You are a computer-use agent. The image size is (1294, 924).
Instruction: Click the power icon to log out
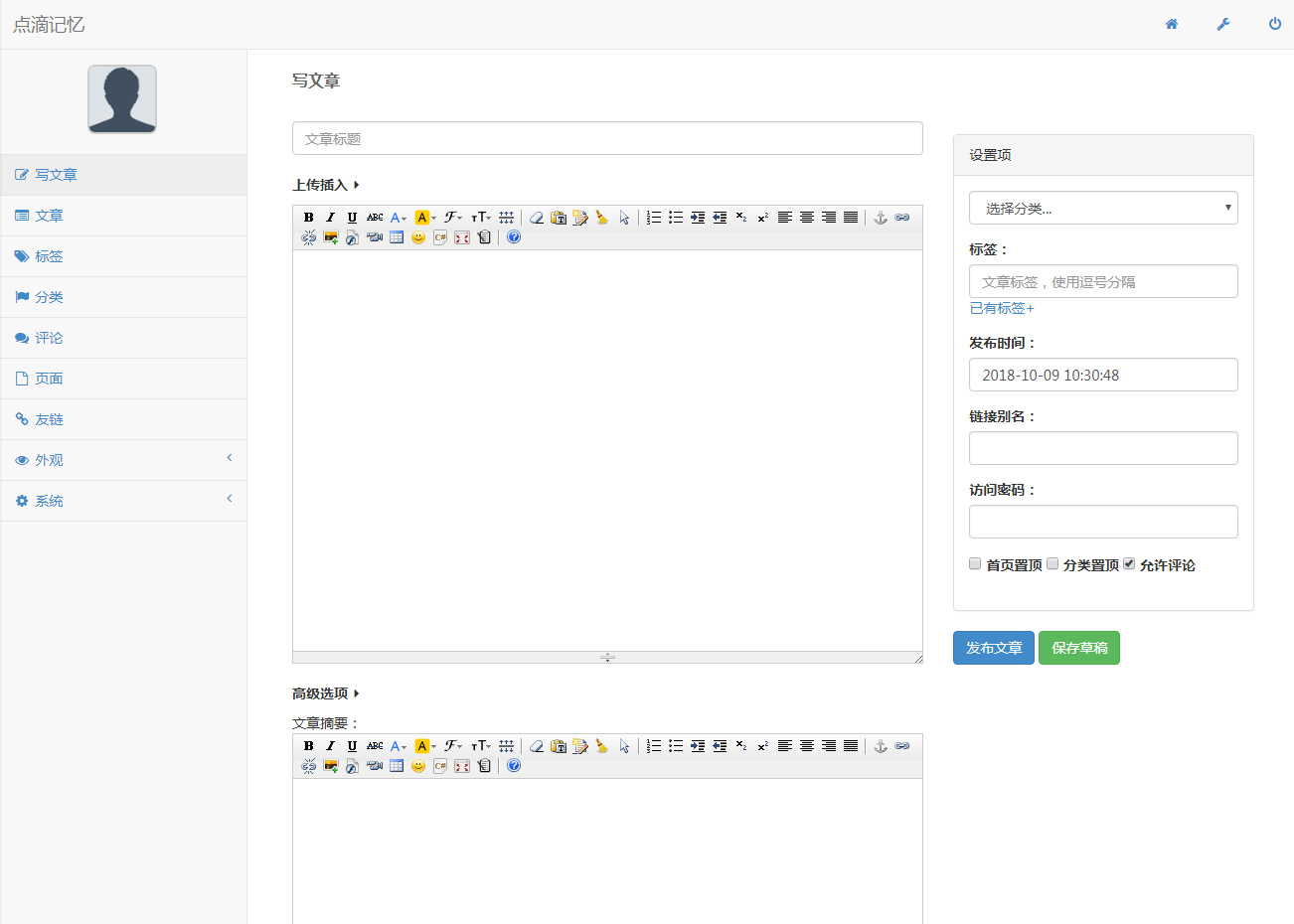click(1274, 24)
